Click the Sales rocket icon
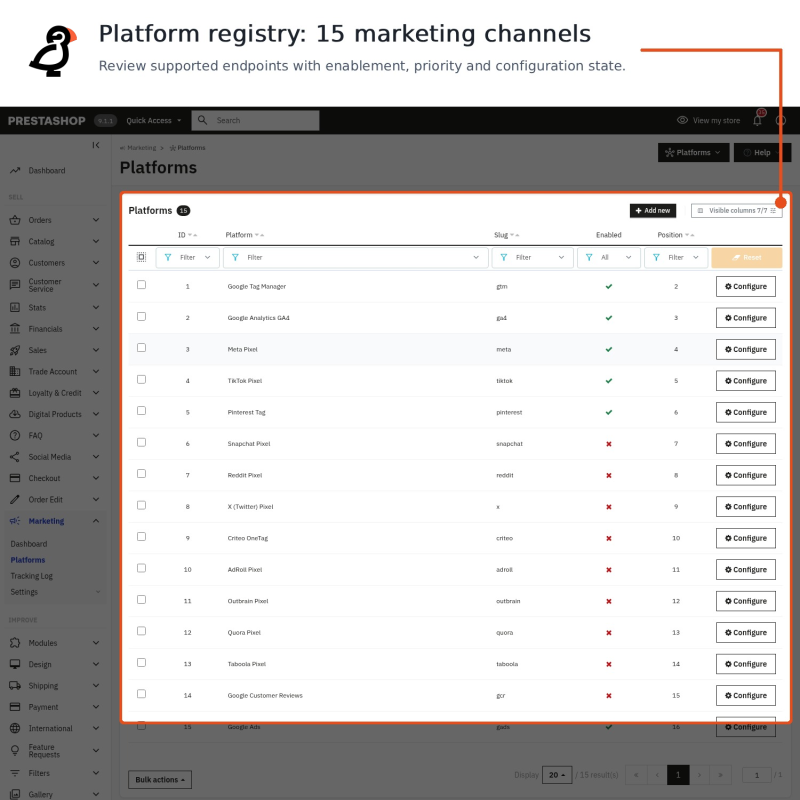The image size is (800, 800). 15,350
